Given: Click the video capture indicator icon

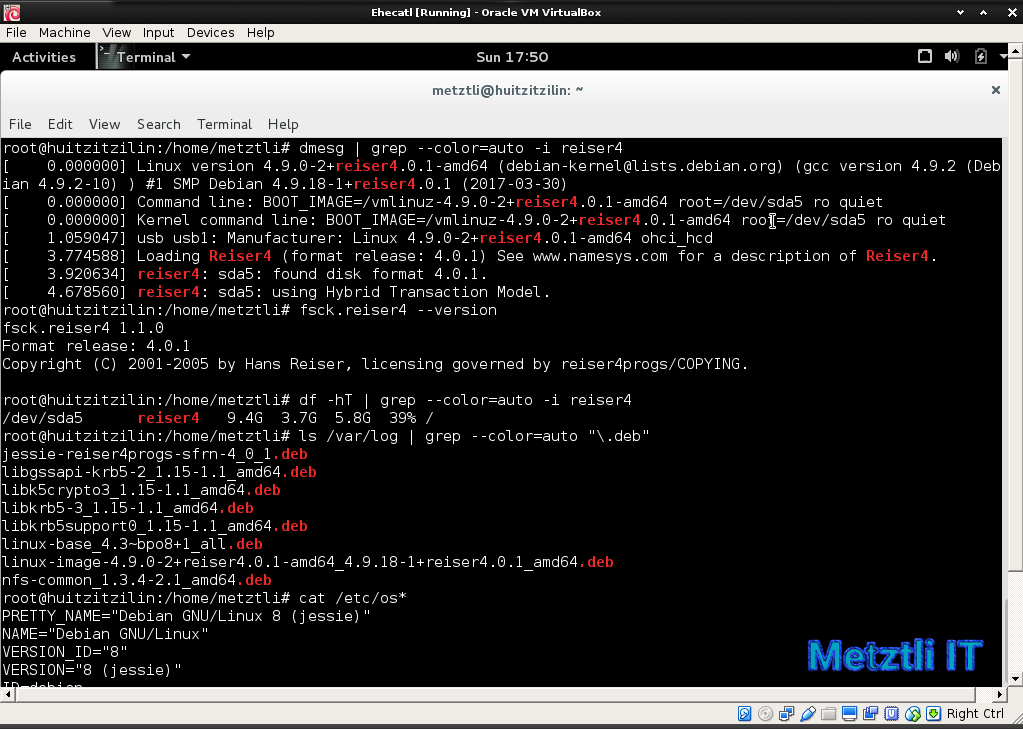Looking at the screenshot, I should point(870,713).
